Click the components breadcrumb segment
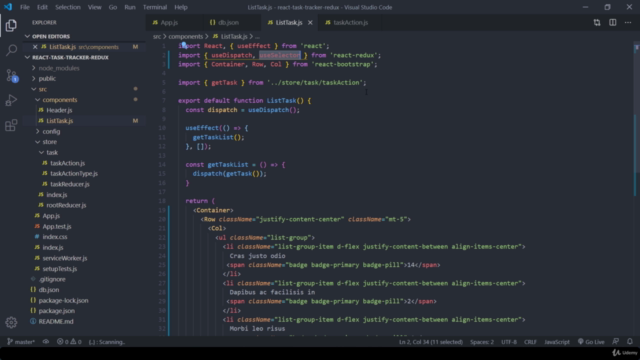Viewport: 640px width, 360px height. pos(185,36)
